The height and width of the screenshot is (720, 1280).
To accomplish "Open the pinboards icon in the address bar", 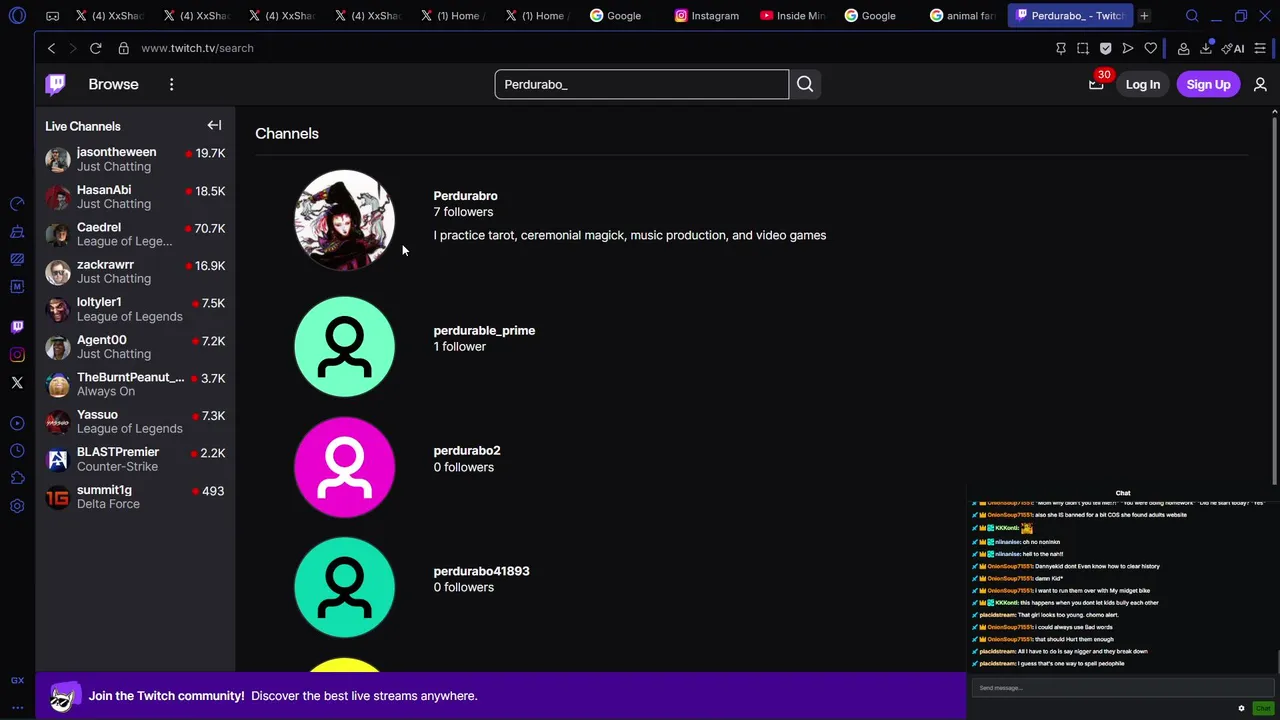I will coord(1061,48).
